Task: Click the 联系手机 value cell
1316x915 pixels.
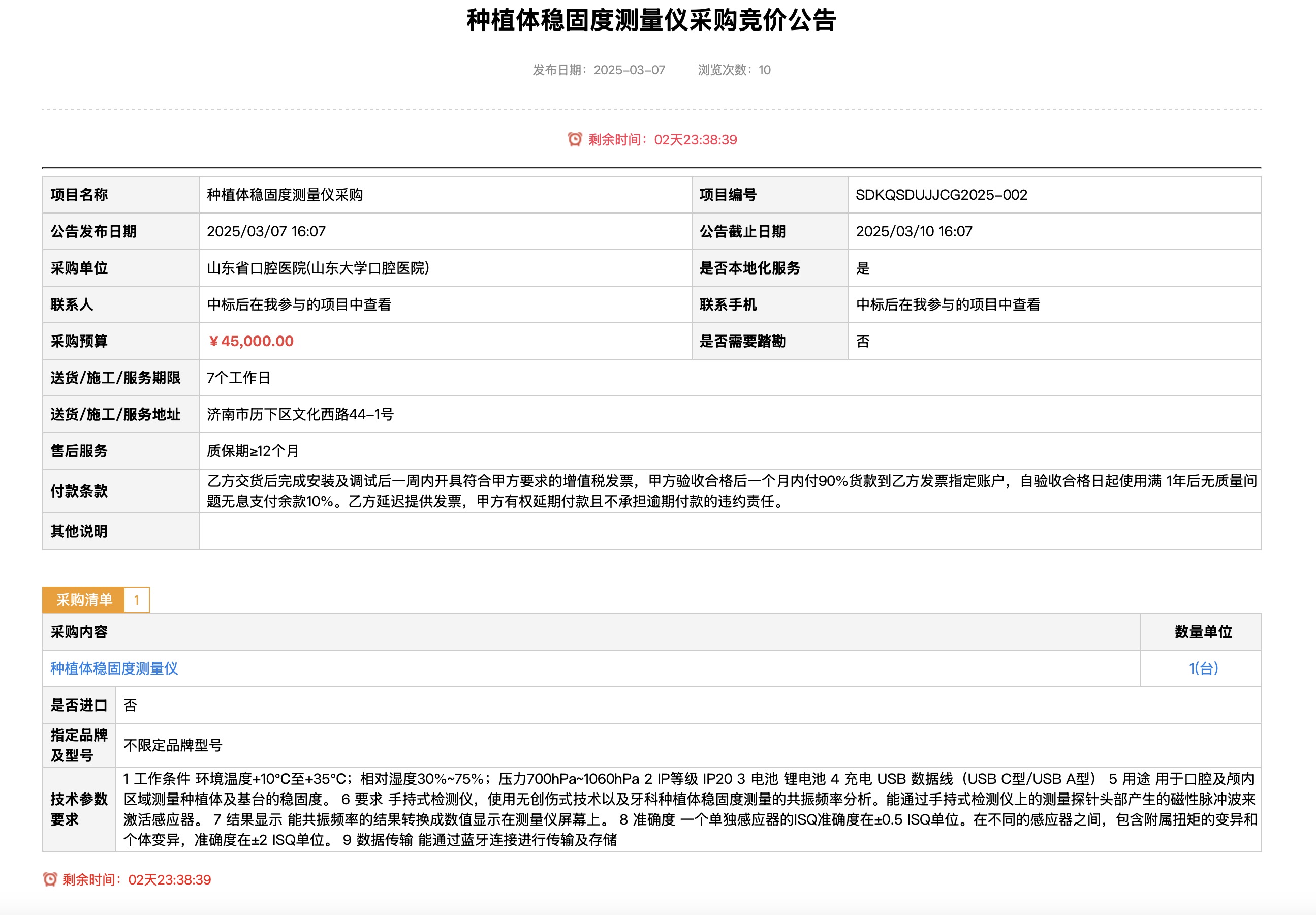Action: click(x=948, y=305)
